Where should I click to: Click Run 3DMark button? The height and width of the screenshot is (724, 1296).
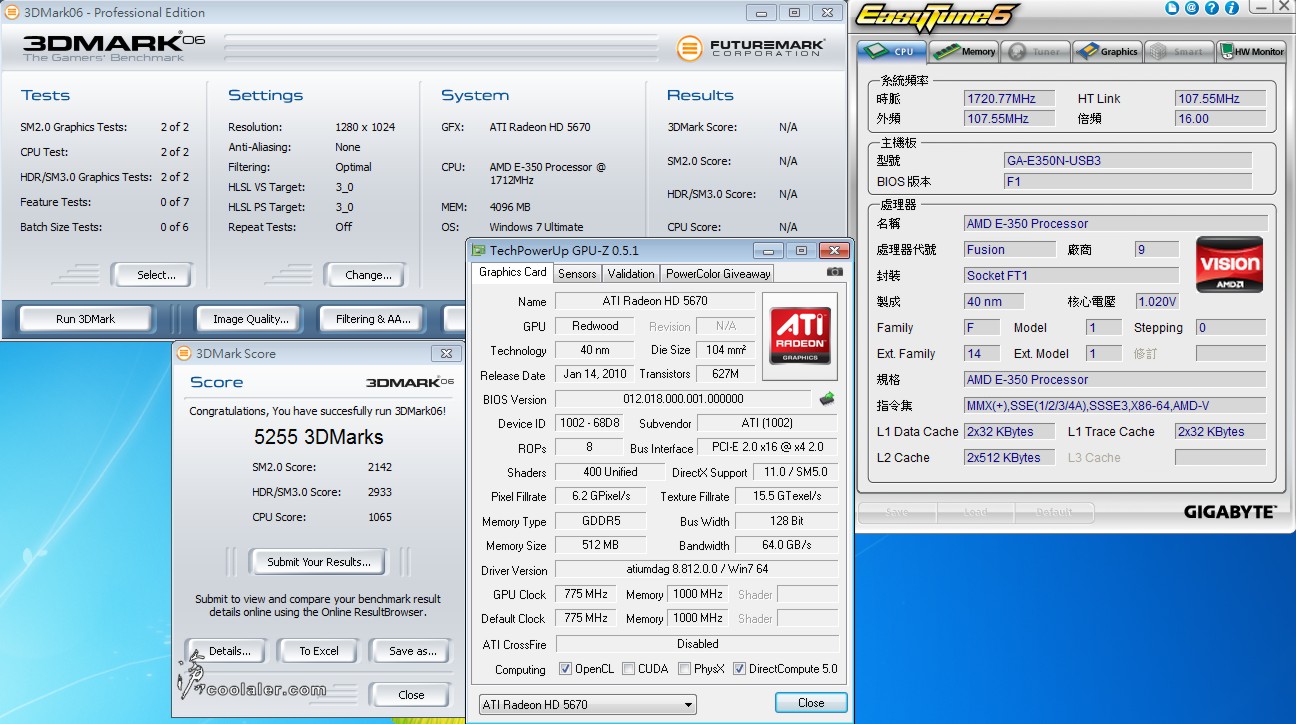86,319
